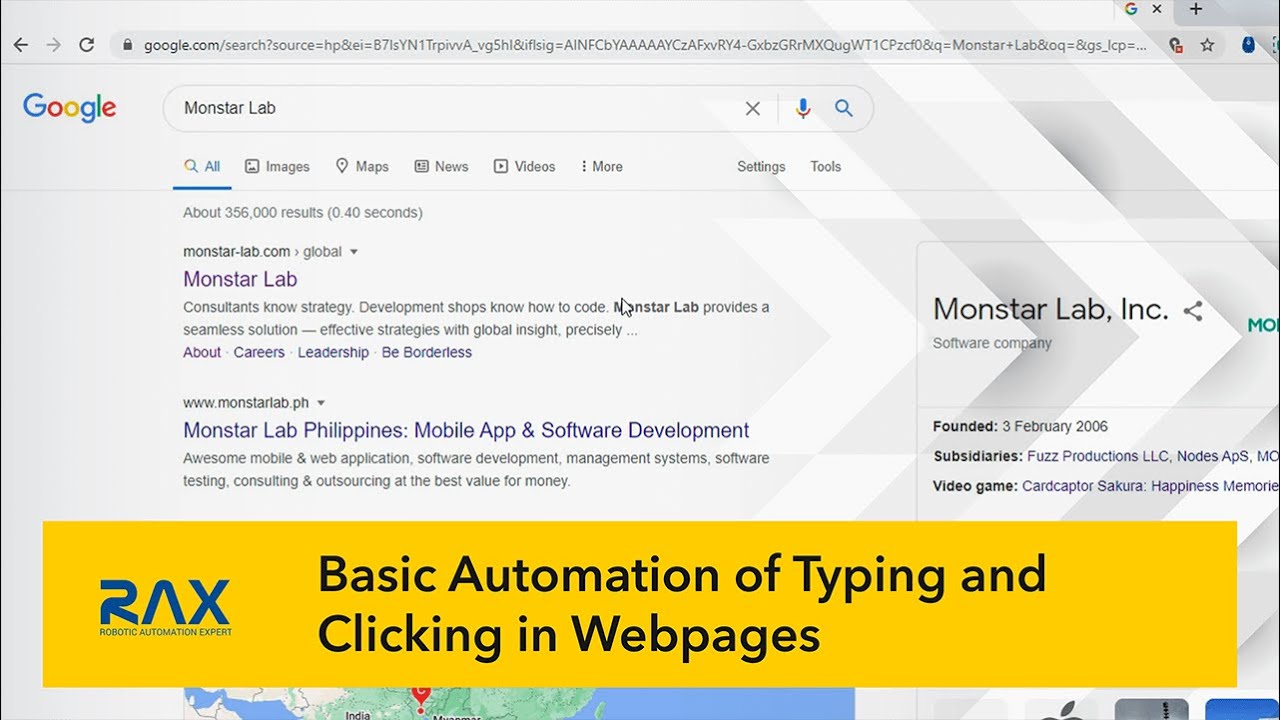Open search Tools
This screenshot has height=720, width=1280.
(x=825, y=167)
